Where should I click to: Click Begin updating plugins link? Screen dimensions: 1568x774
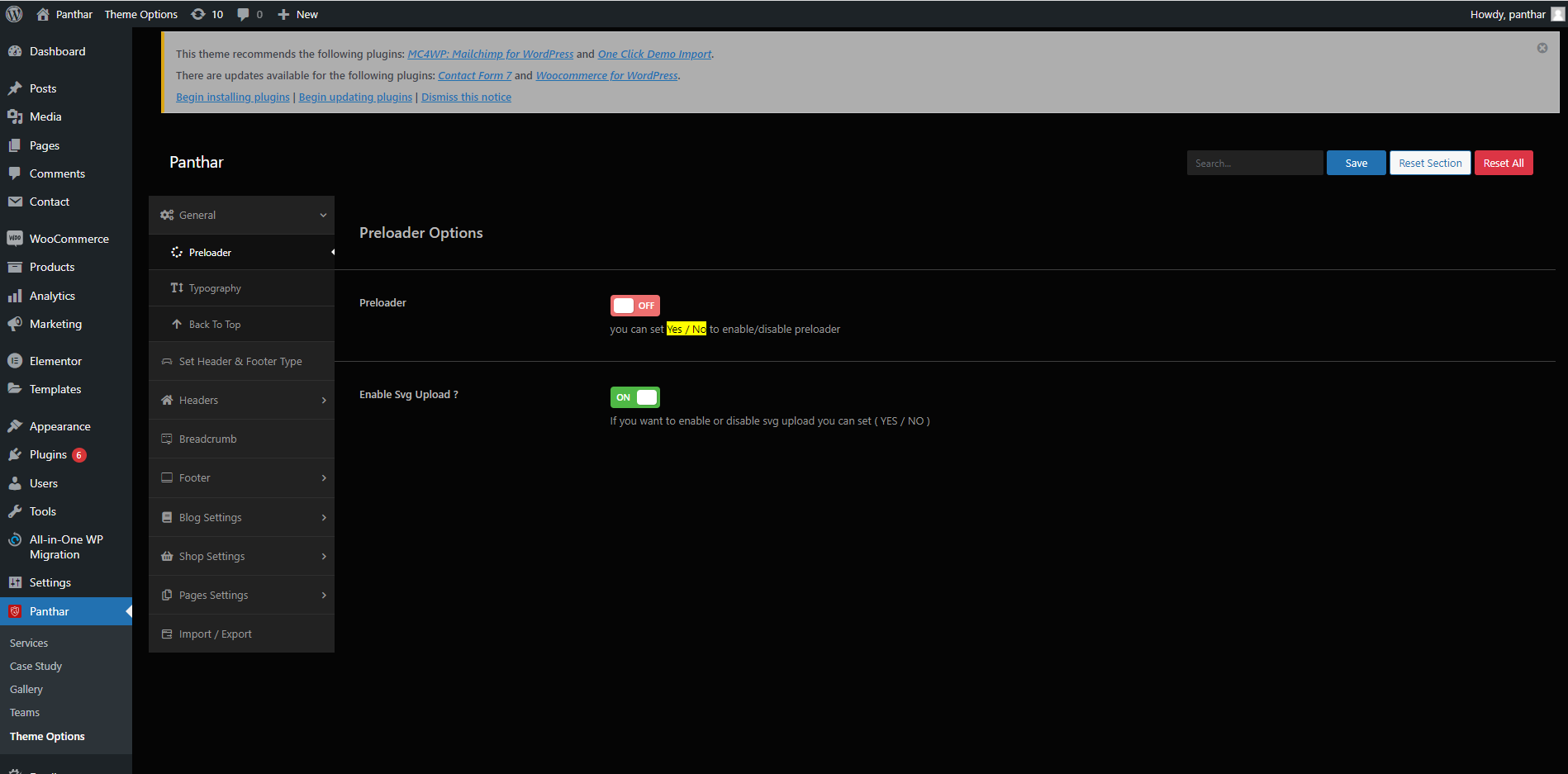tap(355, 97)
